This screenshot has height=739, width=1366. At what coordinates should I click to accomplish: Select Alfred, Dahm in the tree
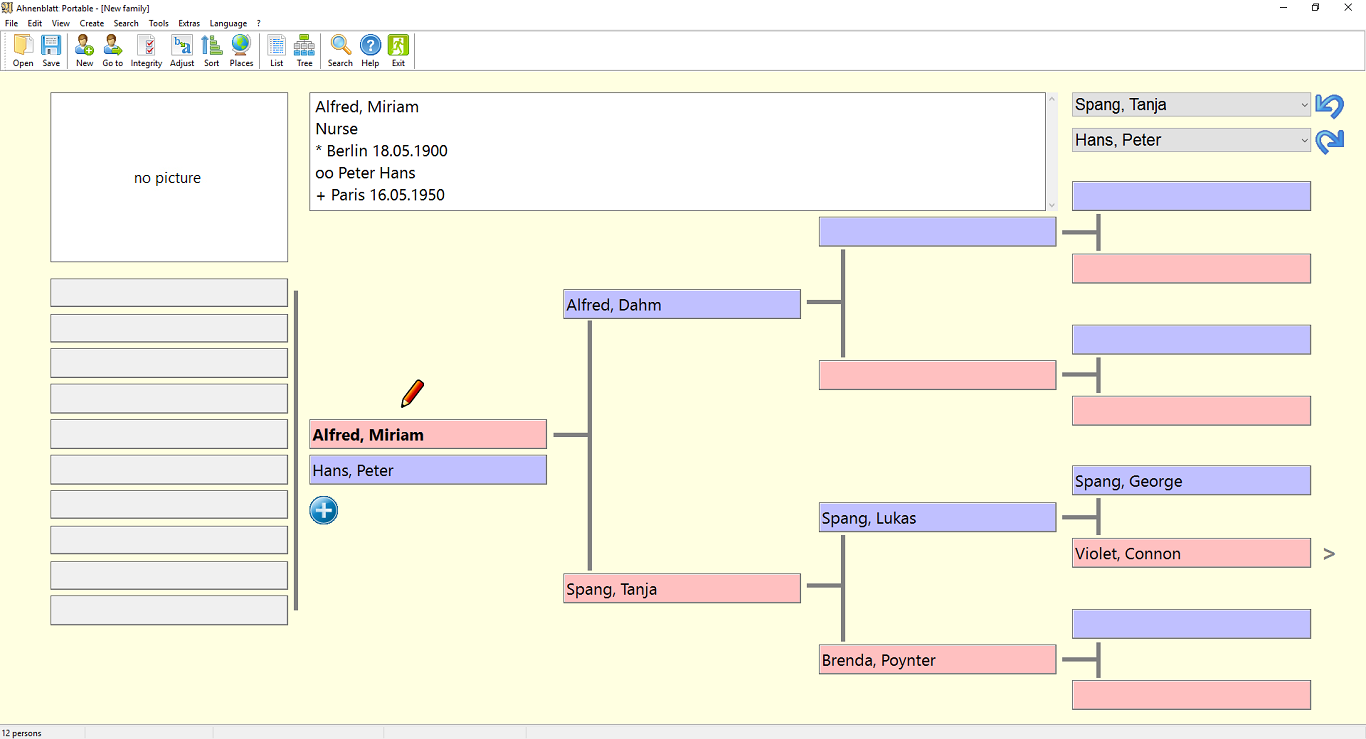tap(681, 305)
